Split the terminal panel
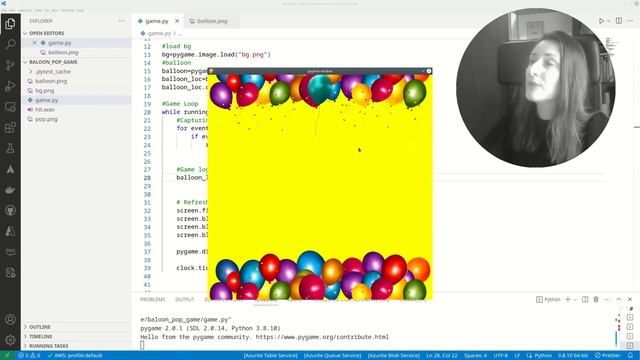This screenshot has height=360, width=640. point(585,299)
